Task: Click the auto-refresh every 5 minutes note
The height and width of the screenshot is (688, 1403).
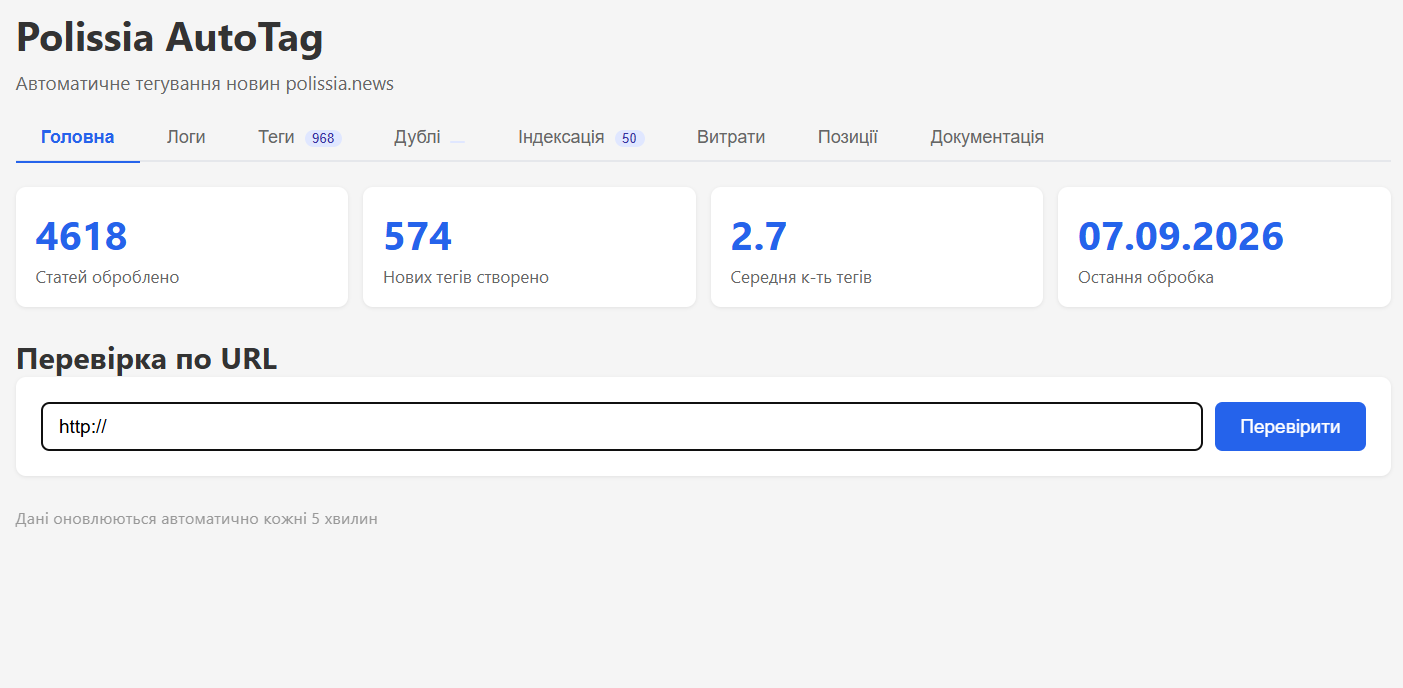Action: click(197, 519)
